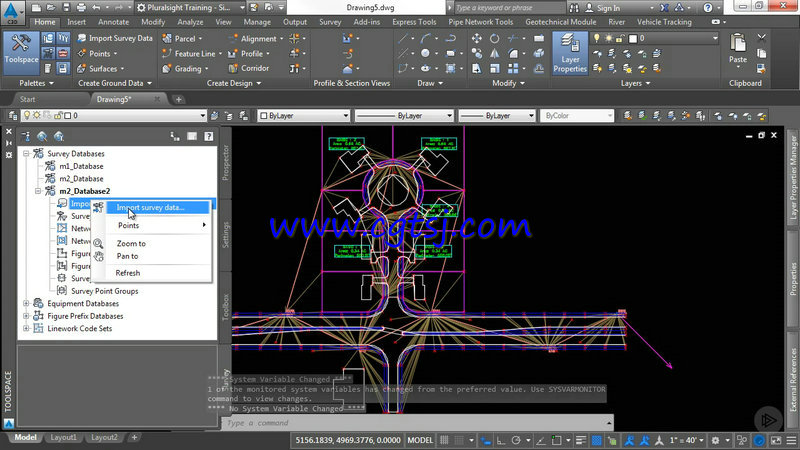Open the Toolspace help icon
The image size is (800, 450).
208,136
